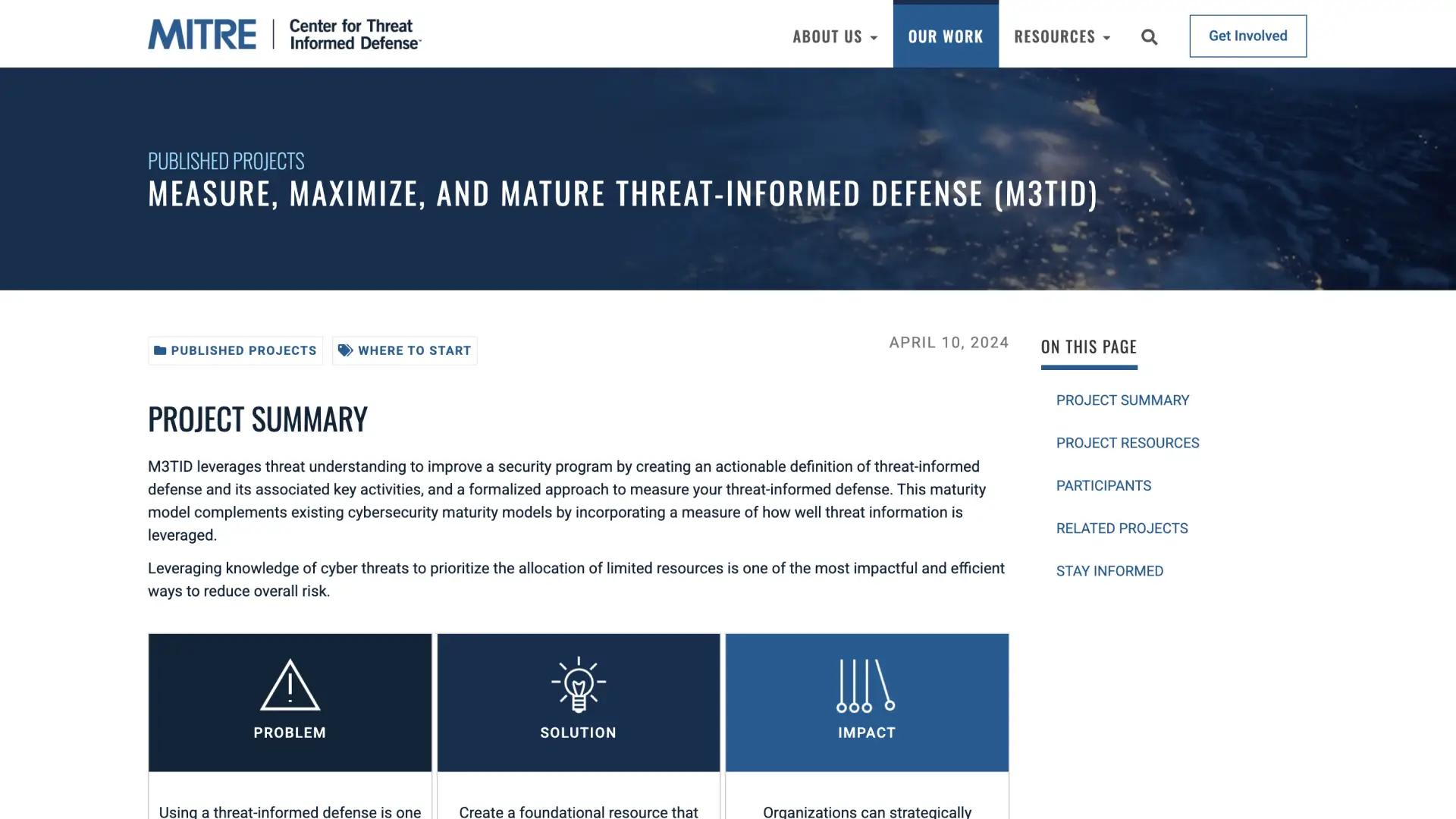Click Center for Threat Informed Defense logo text

click(354, 35)
